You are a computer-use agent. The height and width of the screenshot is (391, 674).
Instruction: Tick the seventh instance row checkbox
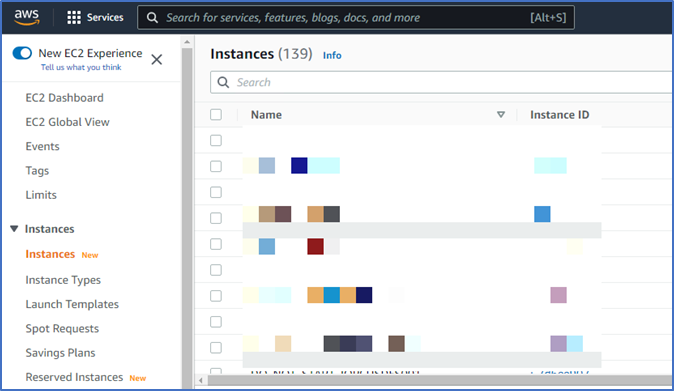tap(216, 296)
